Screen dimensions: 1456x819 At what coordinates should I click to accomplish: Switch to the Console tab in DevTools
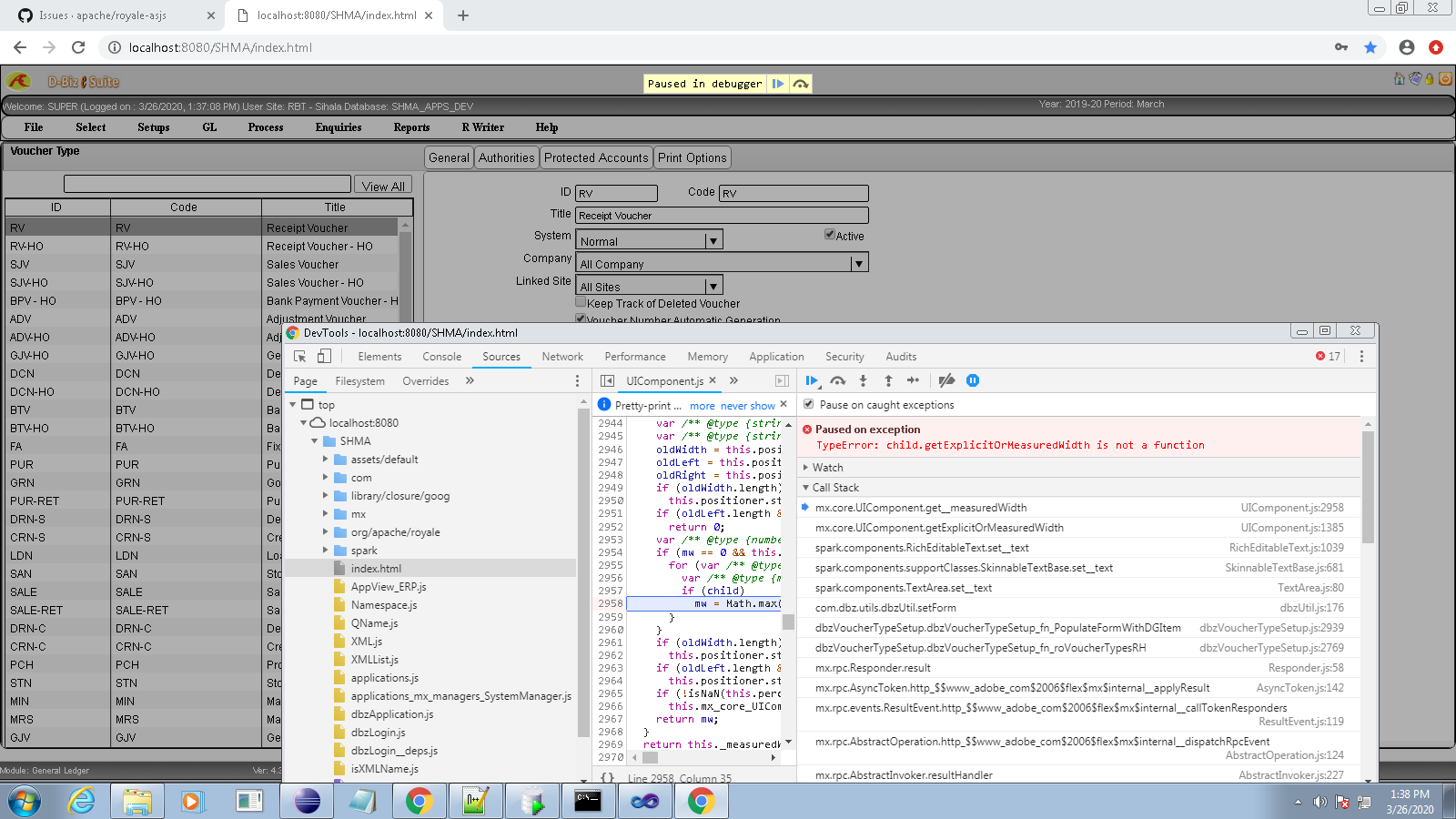[x=441, y=357]
